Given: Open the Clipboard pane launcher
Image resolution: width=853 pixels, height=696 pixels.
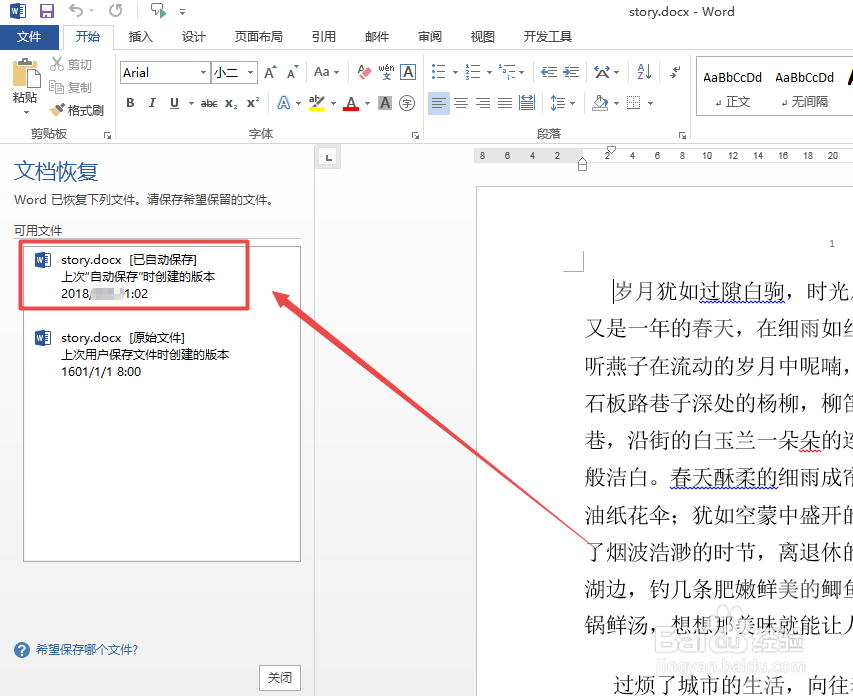Looking at the screenshot, I should 107,135.
